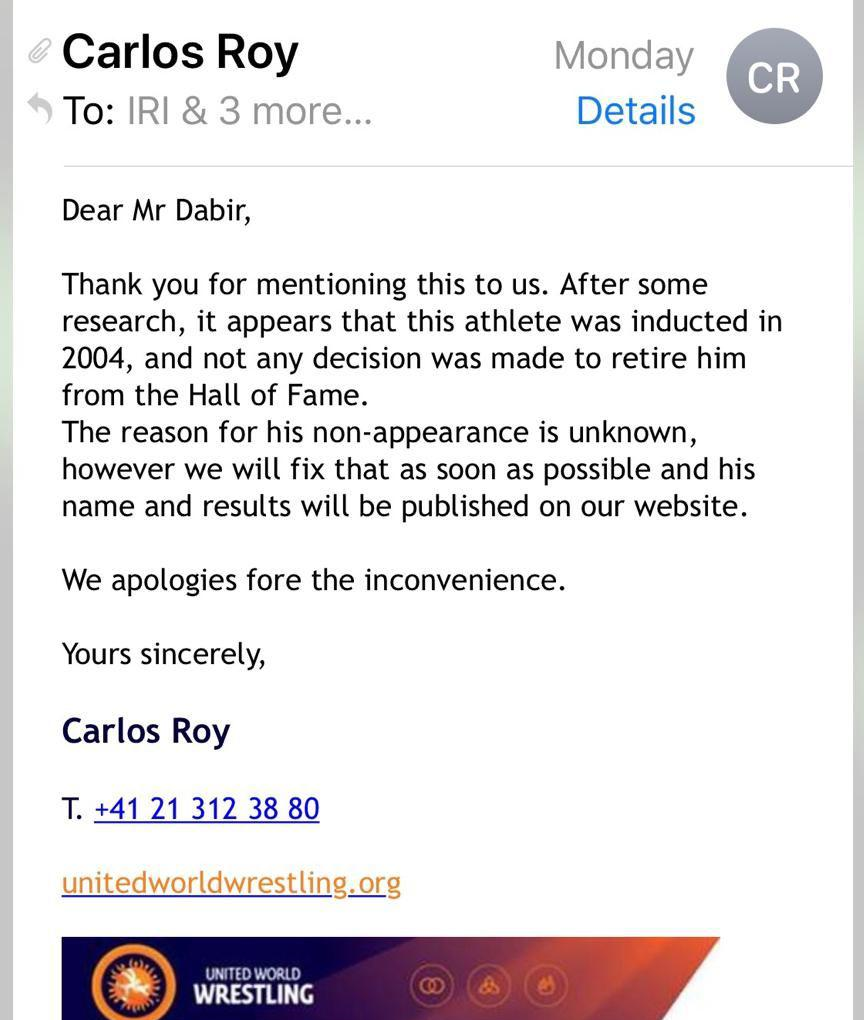Tap the Monday date label

(x=624, y=56)
